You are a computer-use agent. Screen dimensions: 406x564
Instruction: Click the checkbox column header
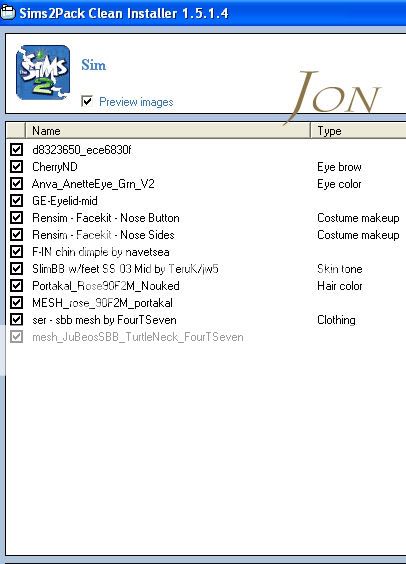click(x=16, y=131)
